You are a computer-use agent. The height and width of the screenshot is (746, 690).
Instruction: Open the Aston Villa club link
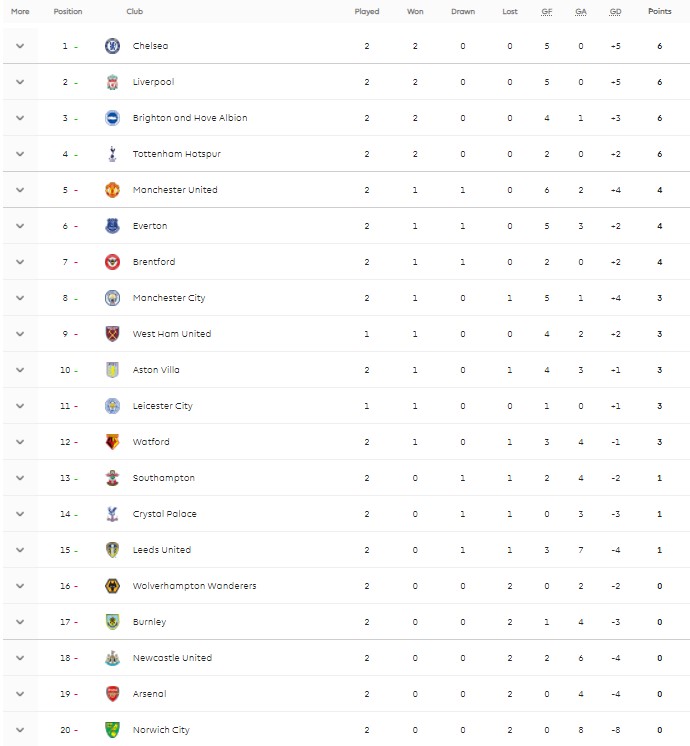(x=156, y=370)
